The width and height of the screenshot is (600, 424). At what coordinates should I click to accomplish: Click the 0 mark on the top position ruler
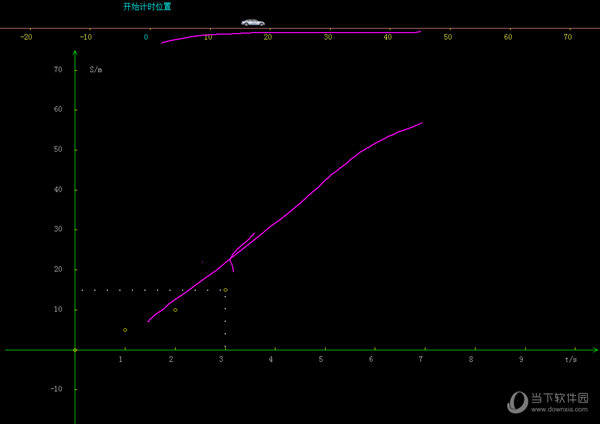146,37
